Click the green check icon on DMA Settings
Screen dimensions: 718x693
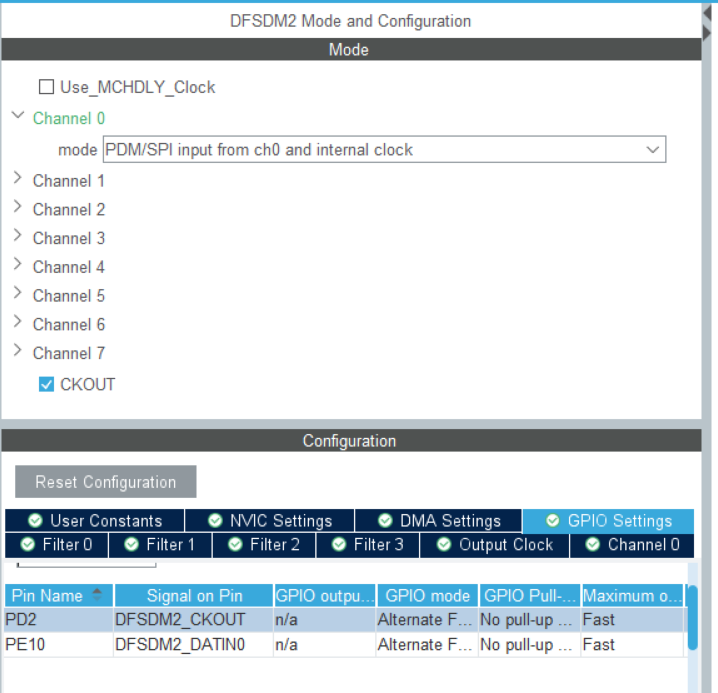[385, 520]
